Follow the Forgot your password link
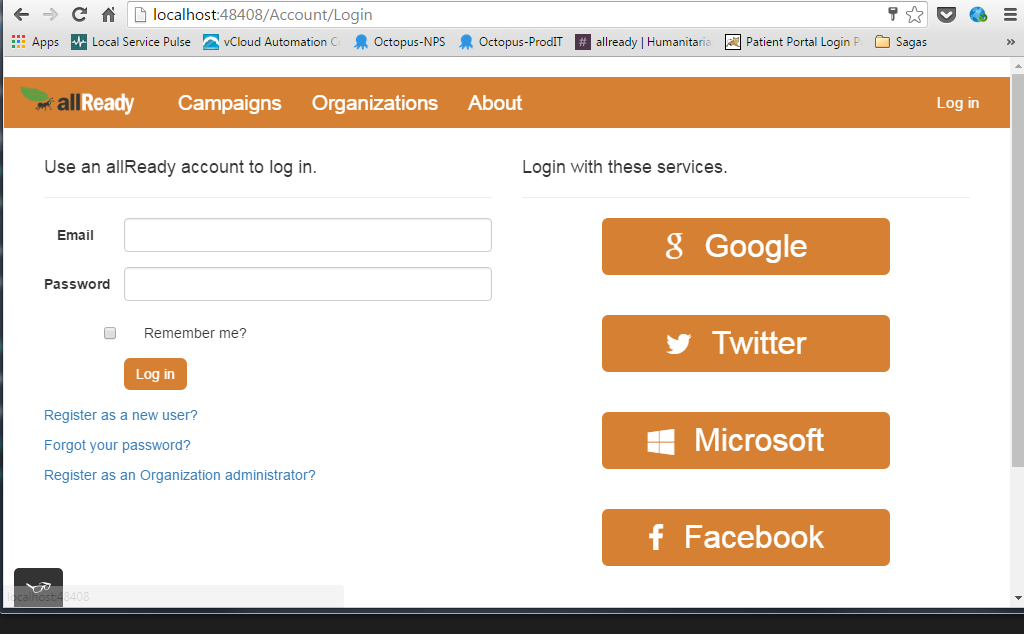This screenshot has height=634, width=1024. (118, 445)
